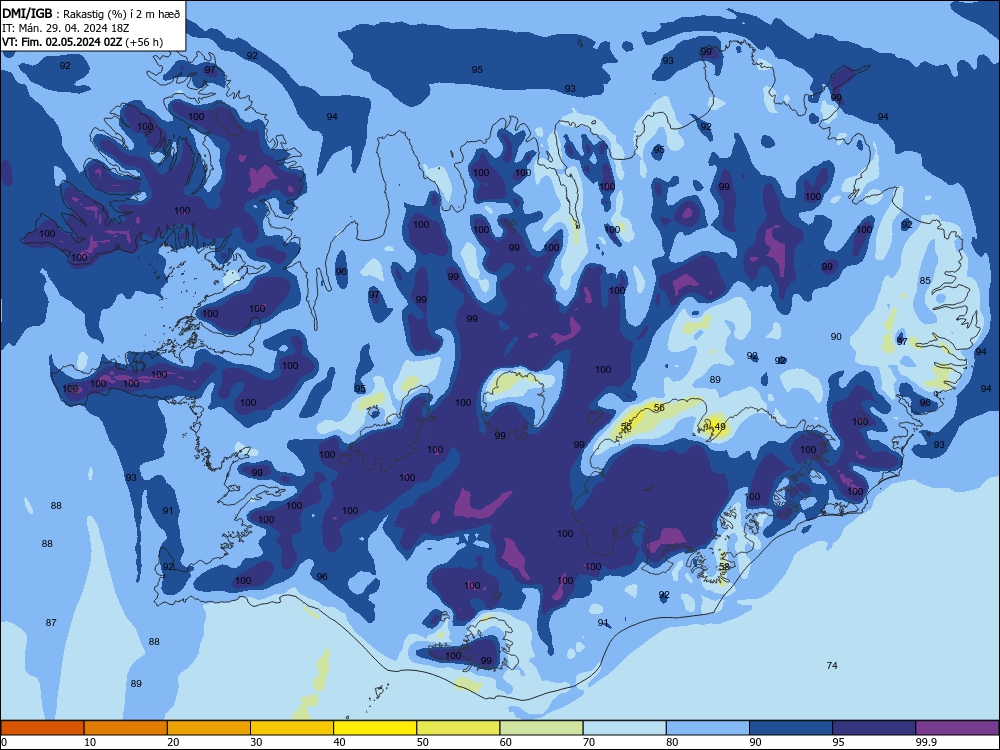The image size is (1000, 750).
Task: Select the 20–30 legend color swatch
Action: click(x=209, y=728)
